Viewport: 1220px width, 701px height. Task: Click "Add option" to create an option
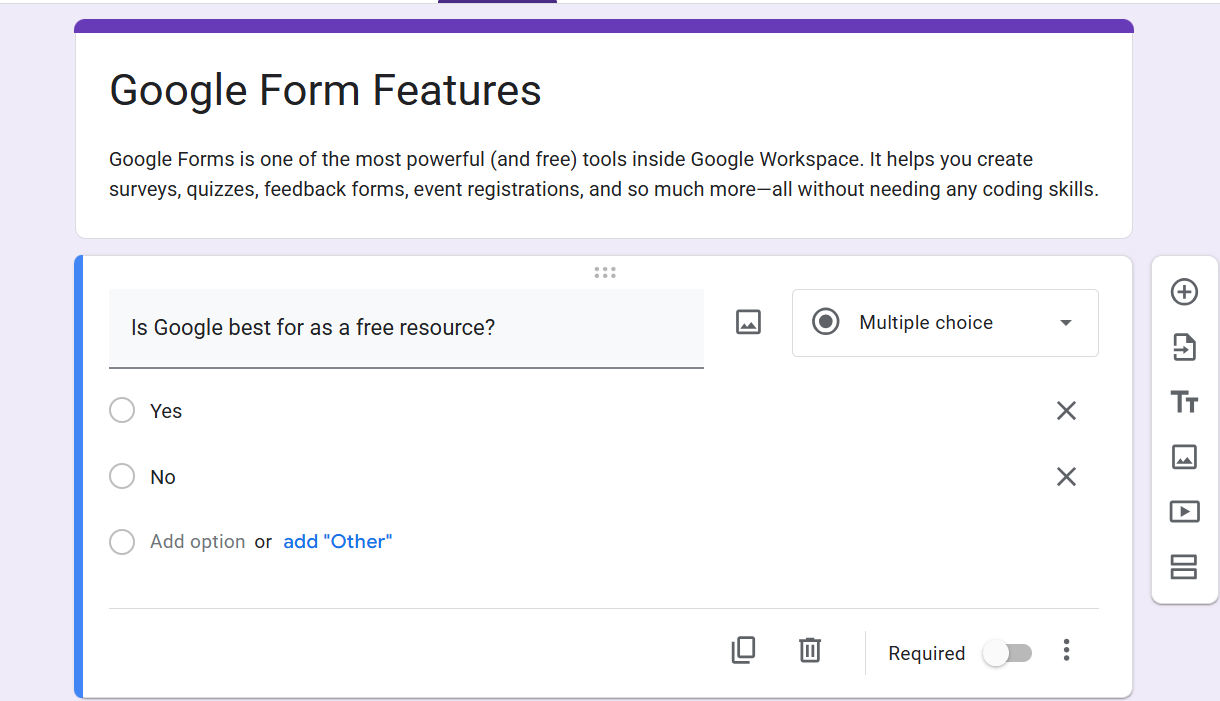197,541
